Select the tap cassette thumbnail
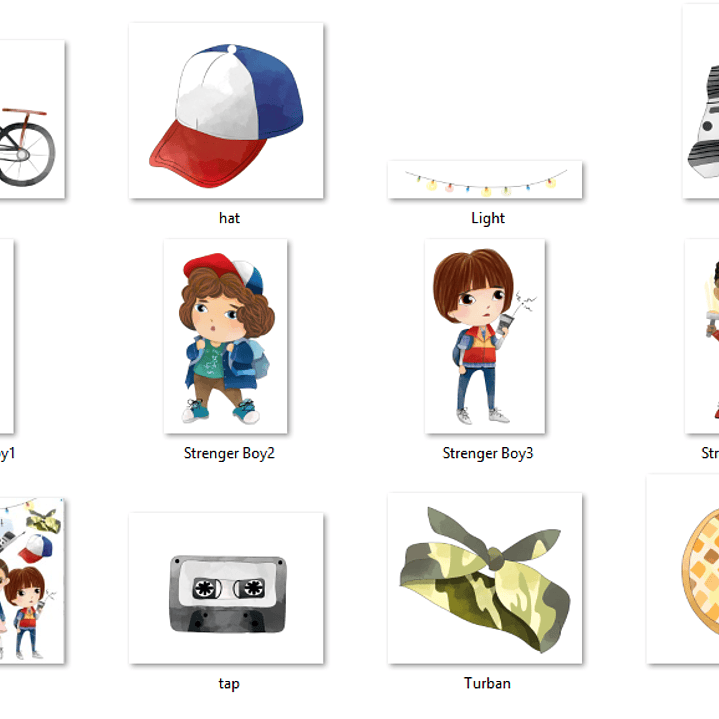719x719 pixels. click(x=226, y=588)
